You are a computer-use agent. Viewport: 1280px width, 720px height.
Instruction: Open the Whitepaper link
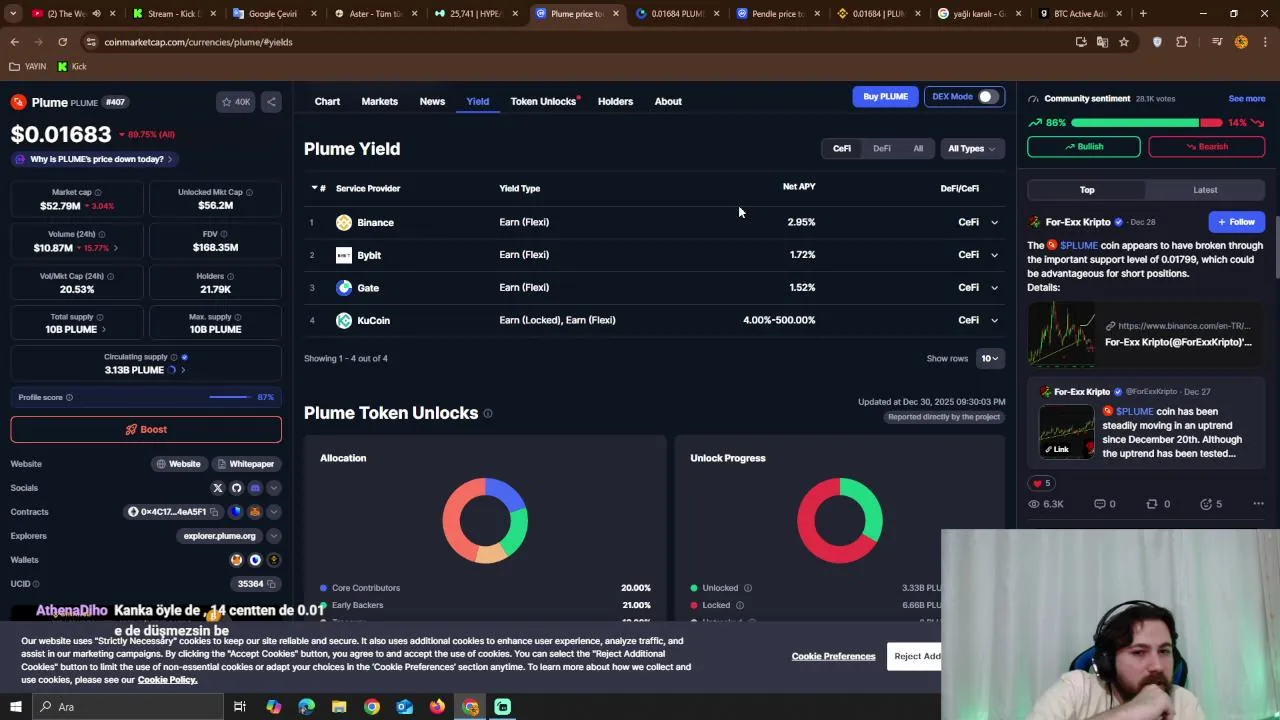245,464
